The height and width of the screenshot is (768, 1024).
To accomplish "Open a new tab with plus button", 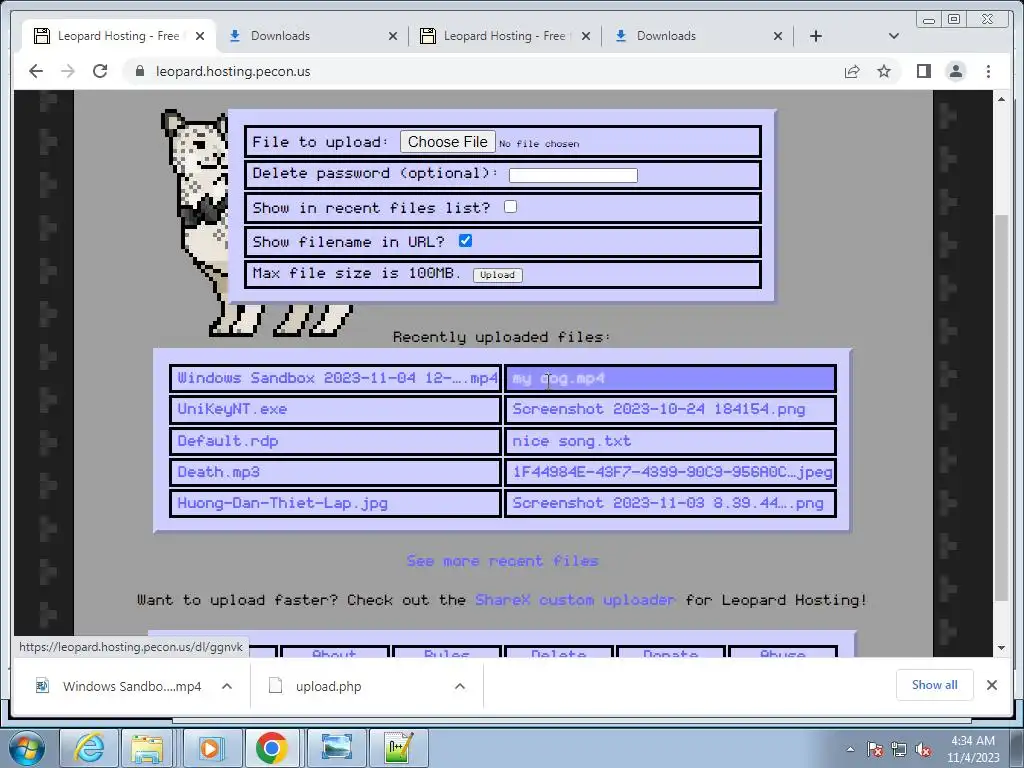I will point(816,36).
